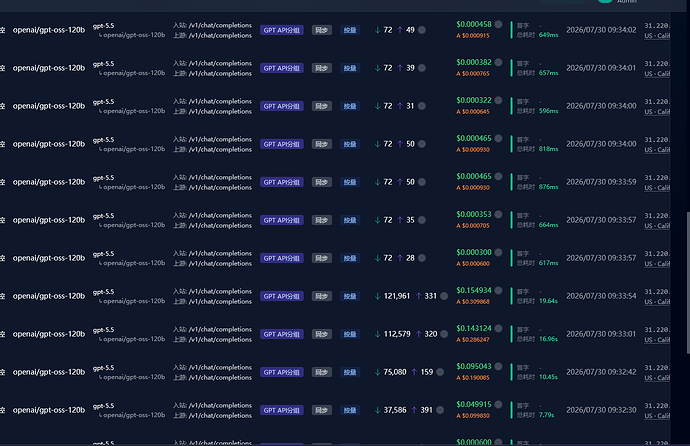Select timestamp 2026/07/30 09:33:01
690x446 pixels.
[601, 334]
